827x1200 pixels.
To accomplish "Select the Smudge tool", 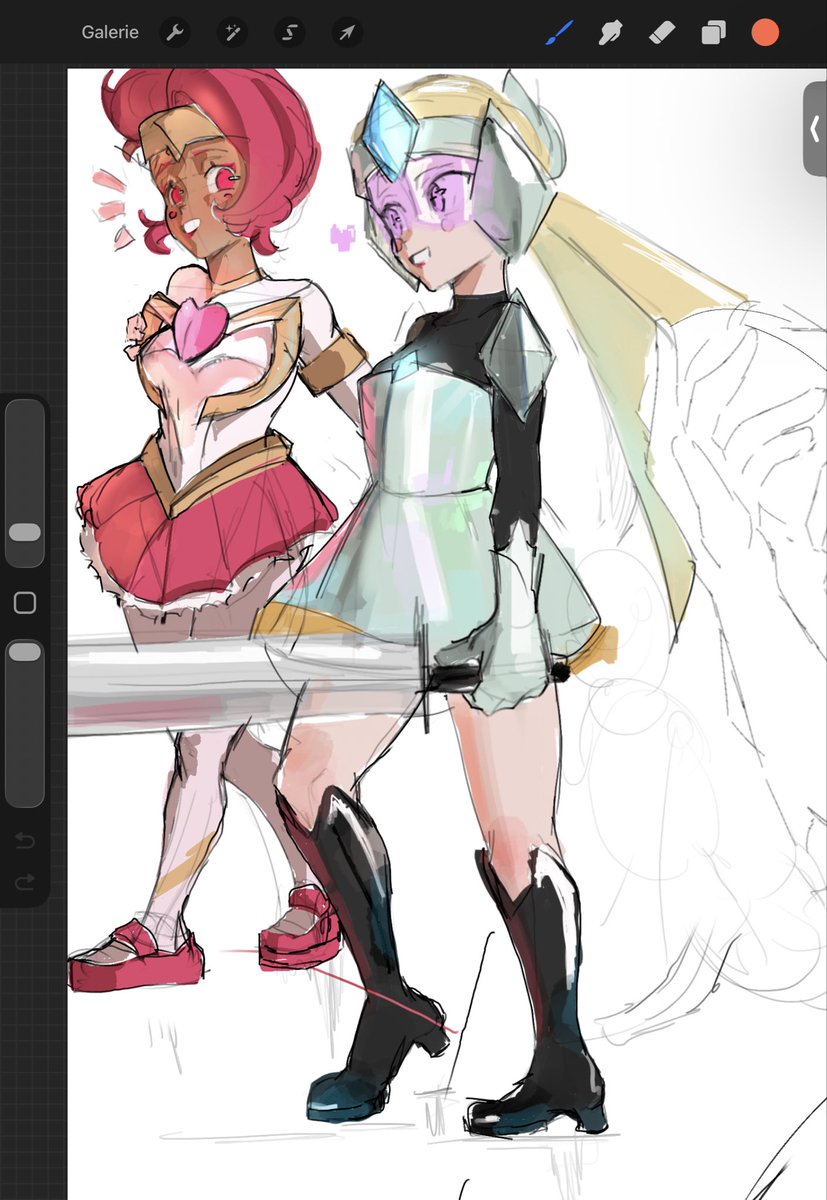I will 609,33.
